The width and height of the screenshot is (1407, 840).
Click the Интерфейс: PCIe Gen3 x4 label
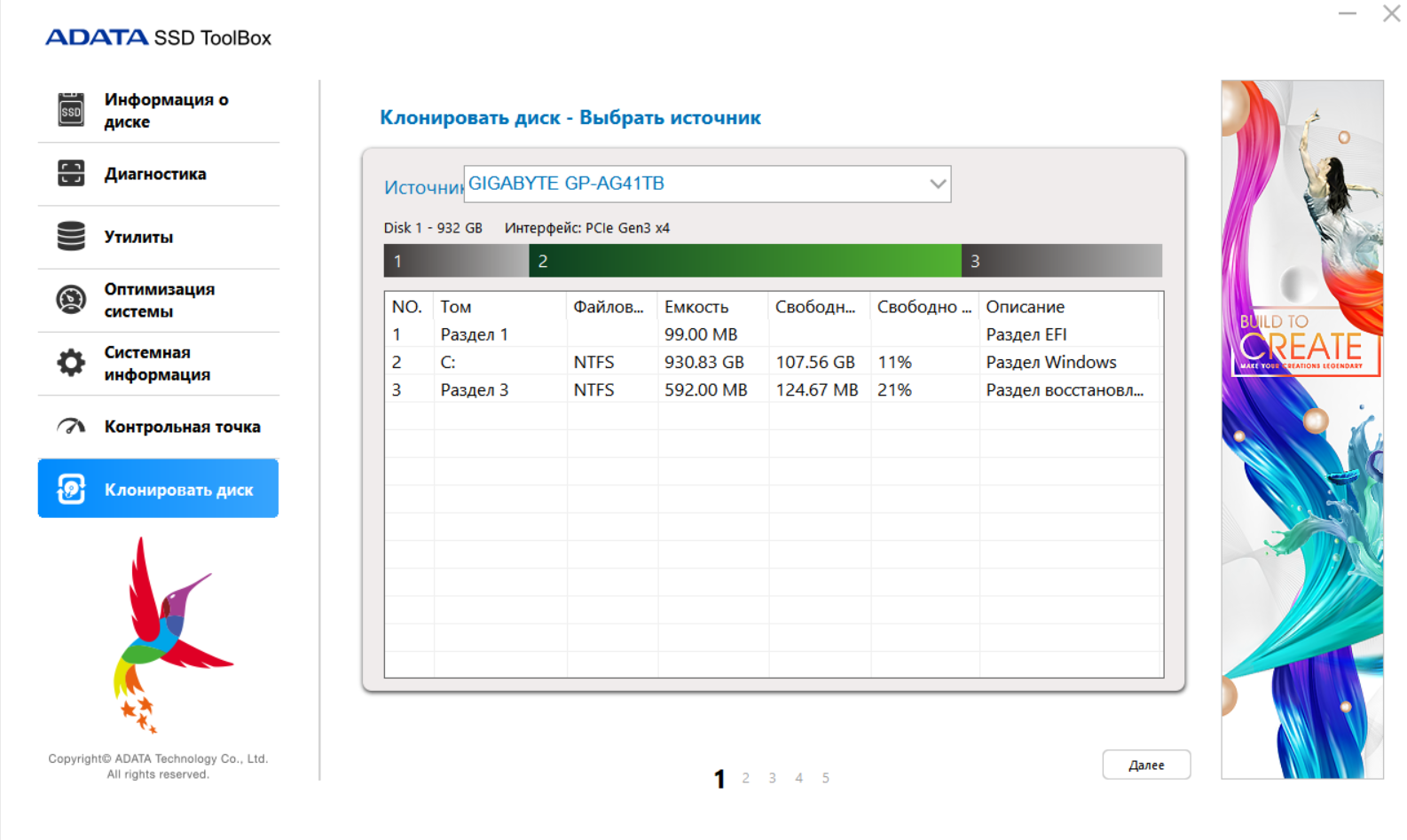tap(587, 228)
